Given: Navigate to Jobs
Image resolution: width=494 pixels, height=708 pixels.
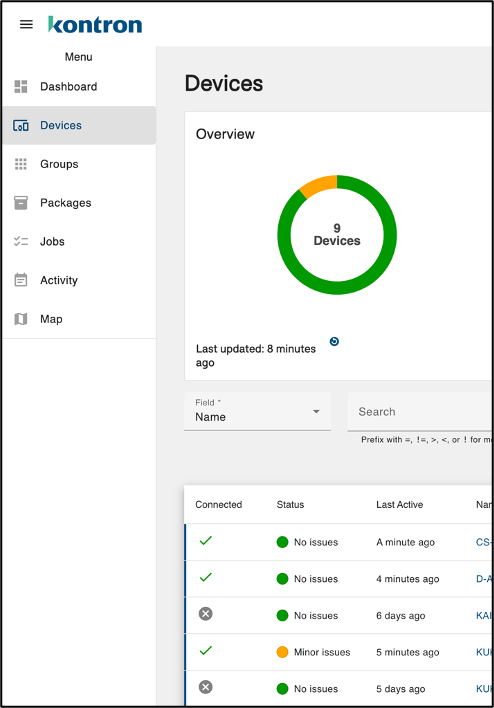Looking at the screenshot, I should 79,242.
